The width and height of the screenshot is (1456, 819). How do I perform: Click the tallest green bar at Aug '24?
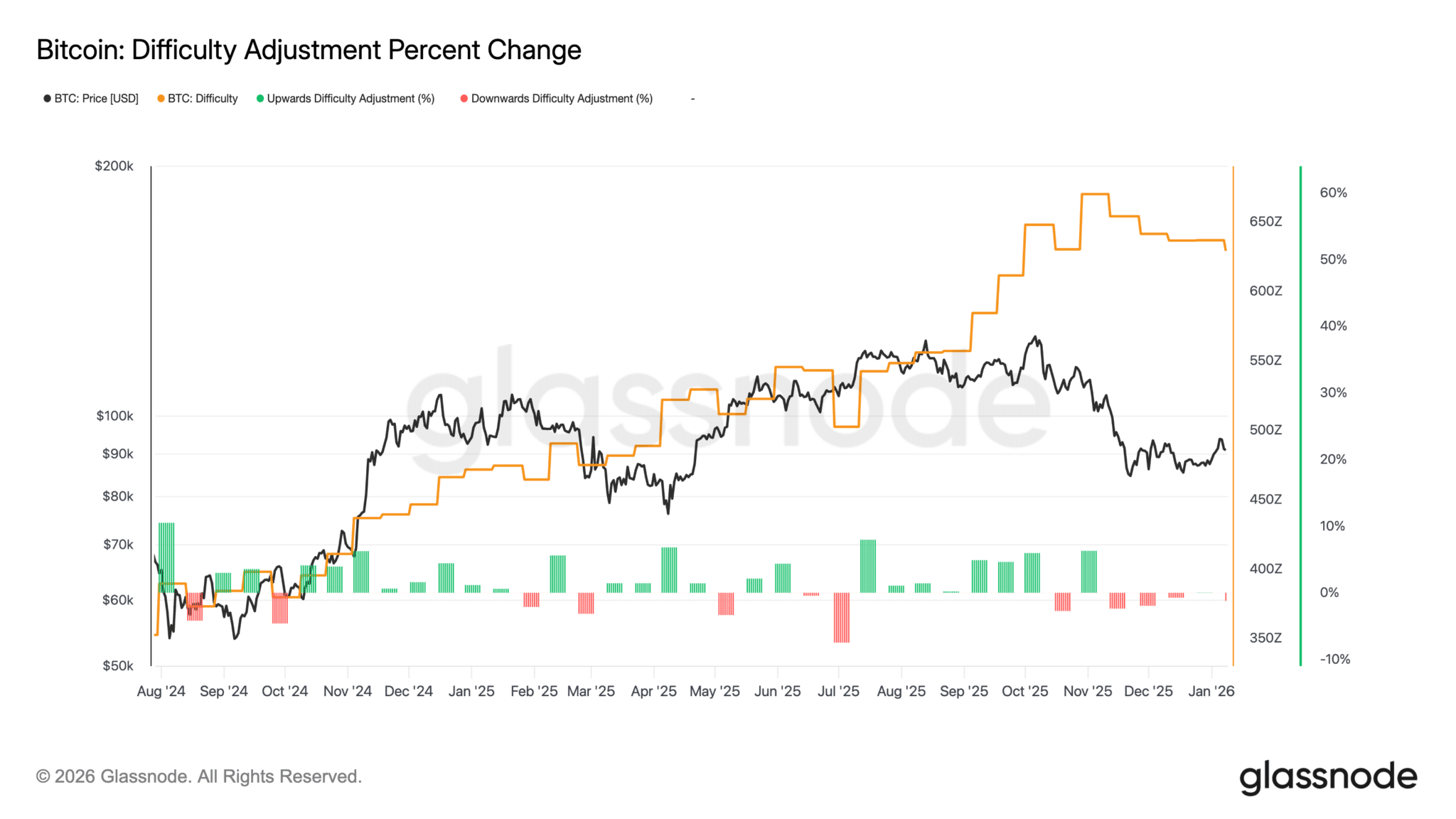click(166, 557)
